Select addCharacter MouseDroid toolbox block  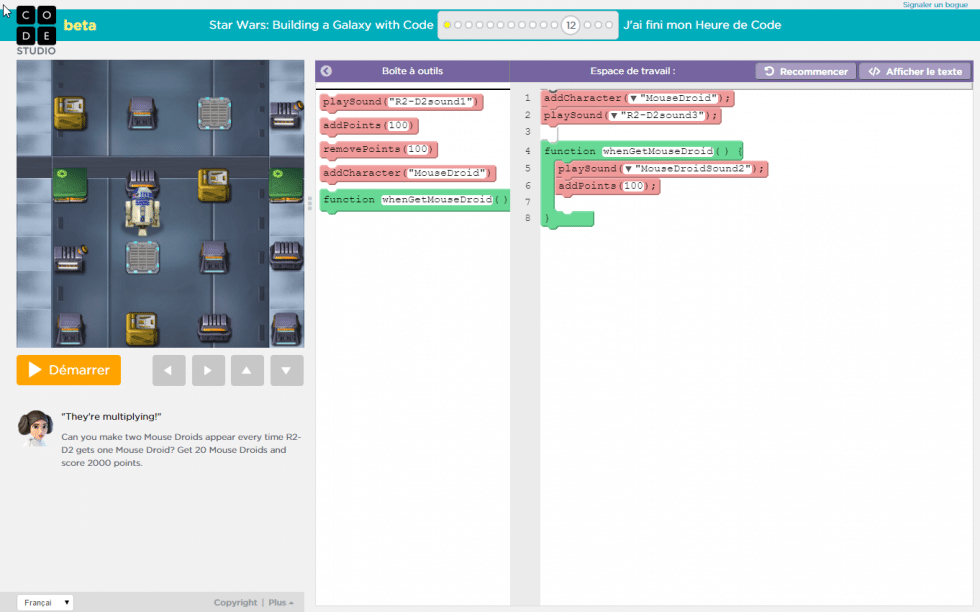408,173
